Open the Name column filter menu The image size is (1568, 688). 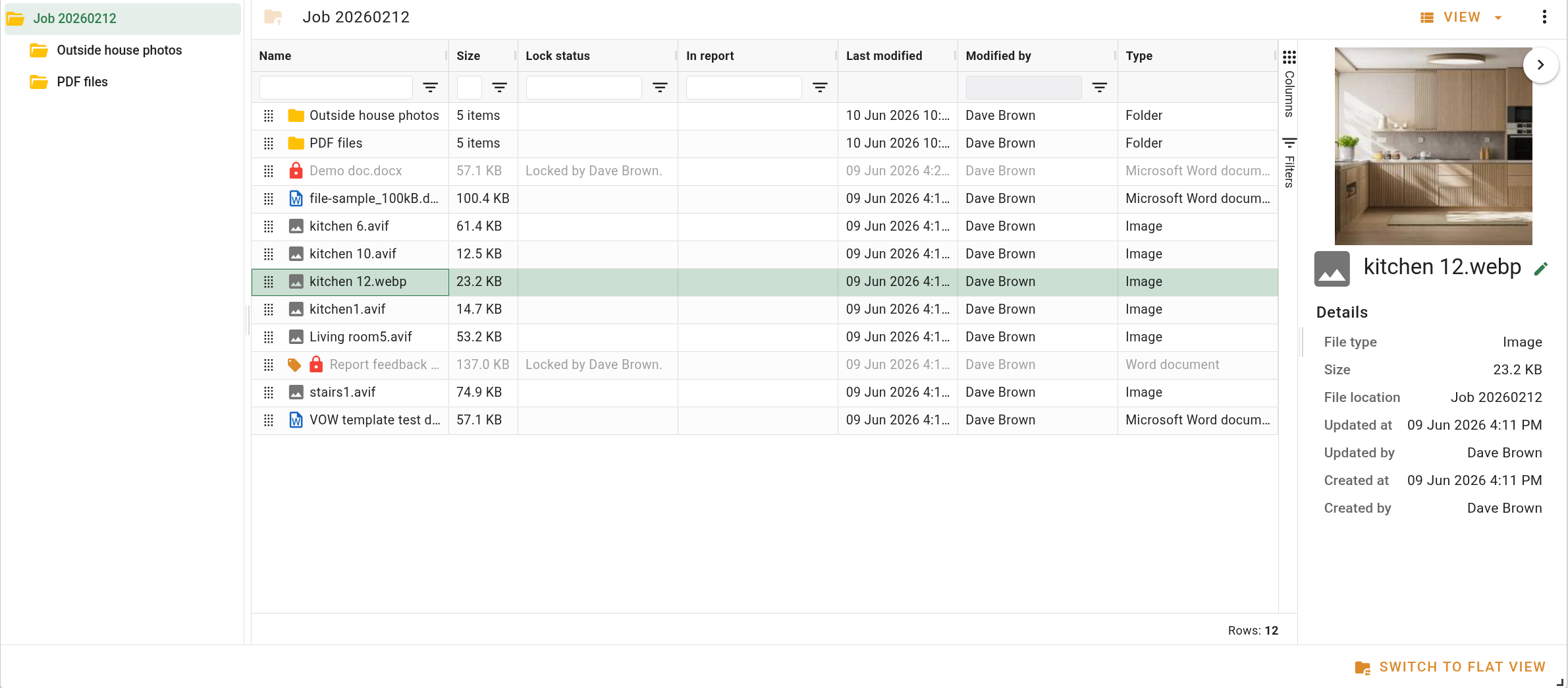(x=430, y=87)
